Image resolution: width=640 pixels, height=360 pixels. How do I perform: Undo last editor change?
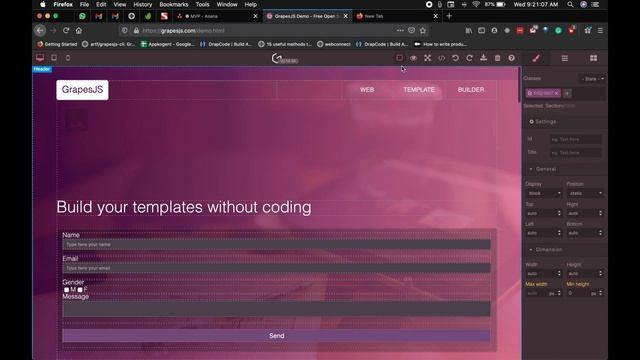[x=456, y=58]
